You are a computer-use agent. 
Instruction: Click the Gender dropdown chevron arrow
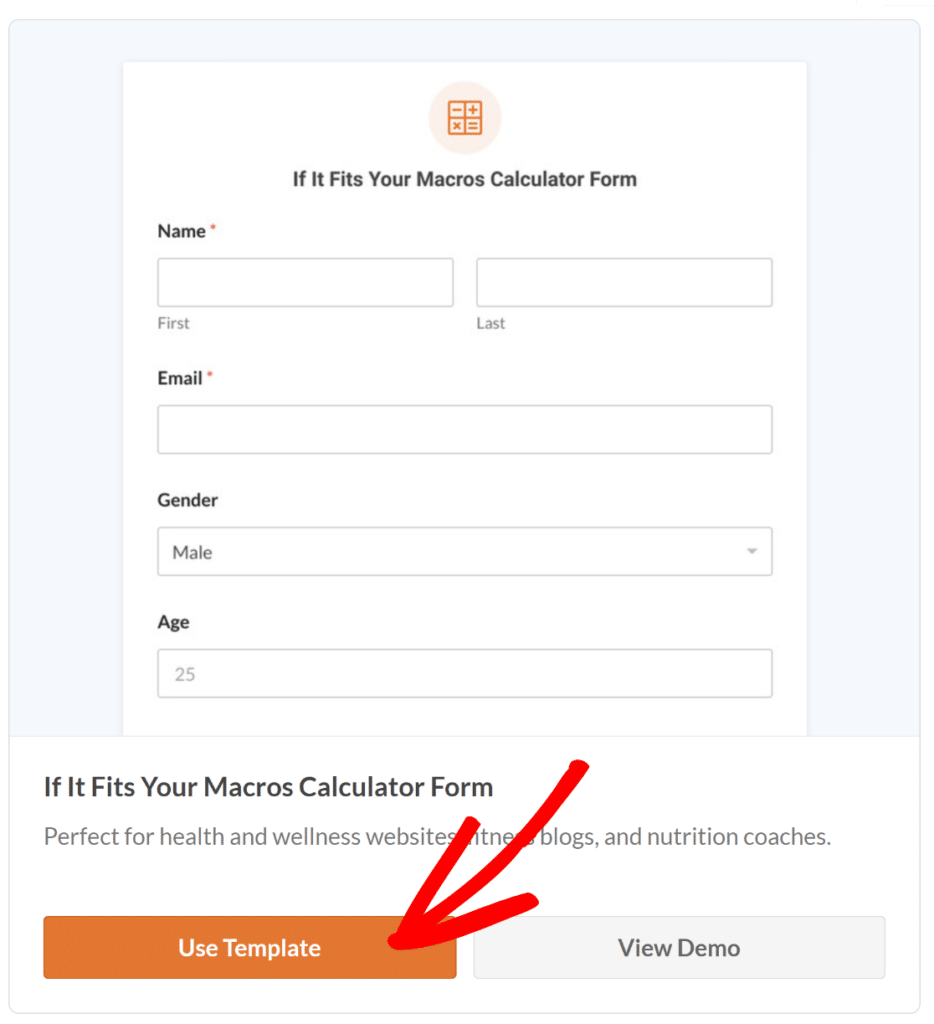[x=750, y=551]
